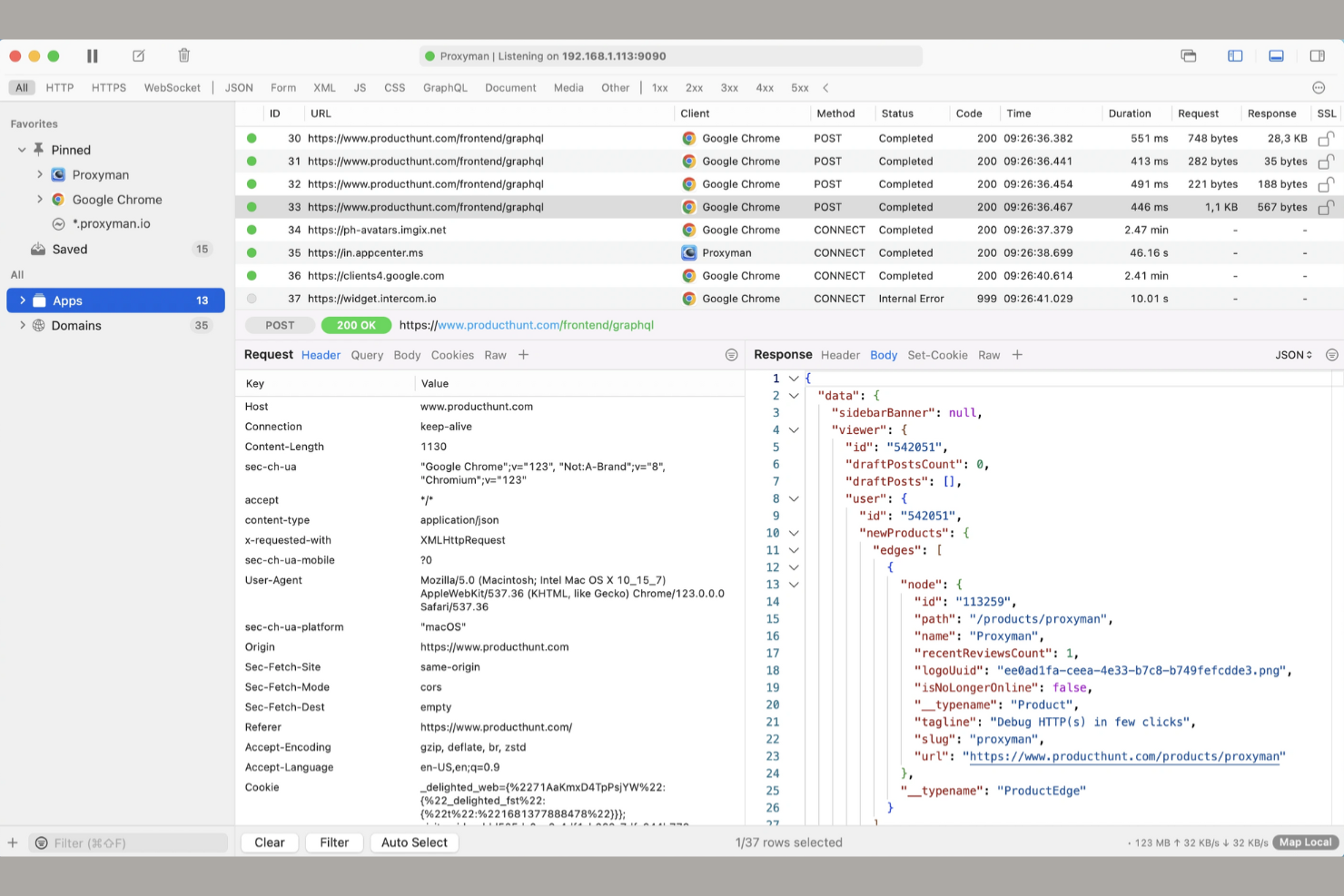Click the 200 OK status badge
This screenshot has height=896, width=1344.
pos(356,325)
